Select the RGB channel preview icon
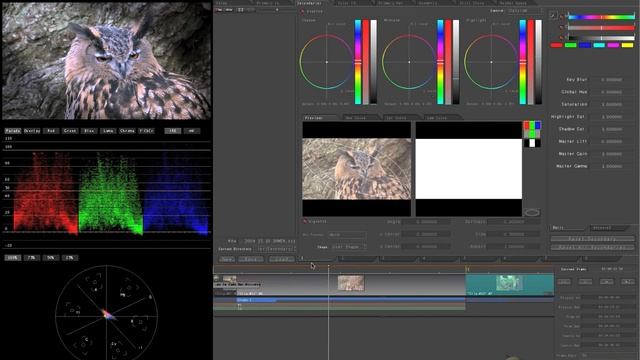Image resolution: width=640 pixels, height=360 pixels. [x=532, y=125]
